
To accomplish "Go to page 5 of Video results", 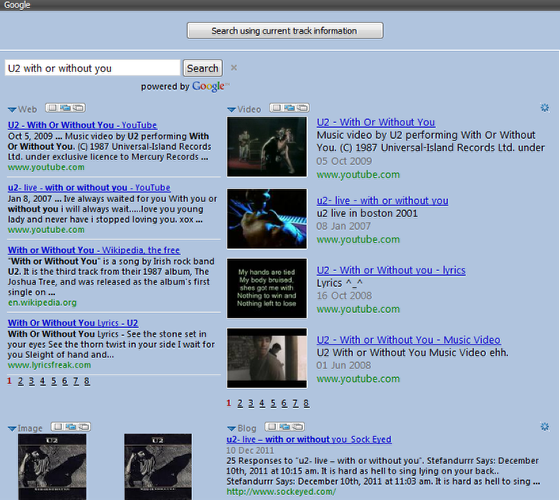I will (x=273, y=404).
